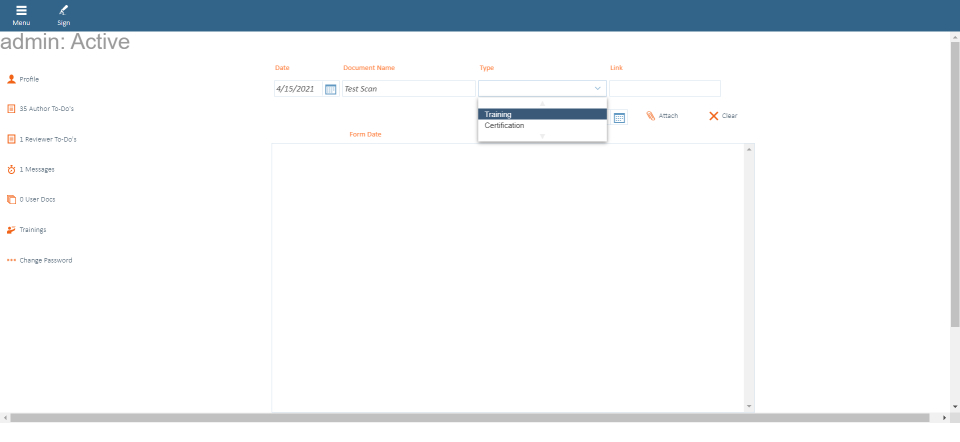Open the hamburger Menu icon
Viewport: 960px width, 442px height.
point(20,11)
